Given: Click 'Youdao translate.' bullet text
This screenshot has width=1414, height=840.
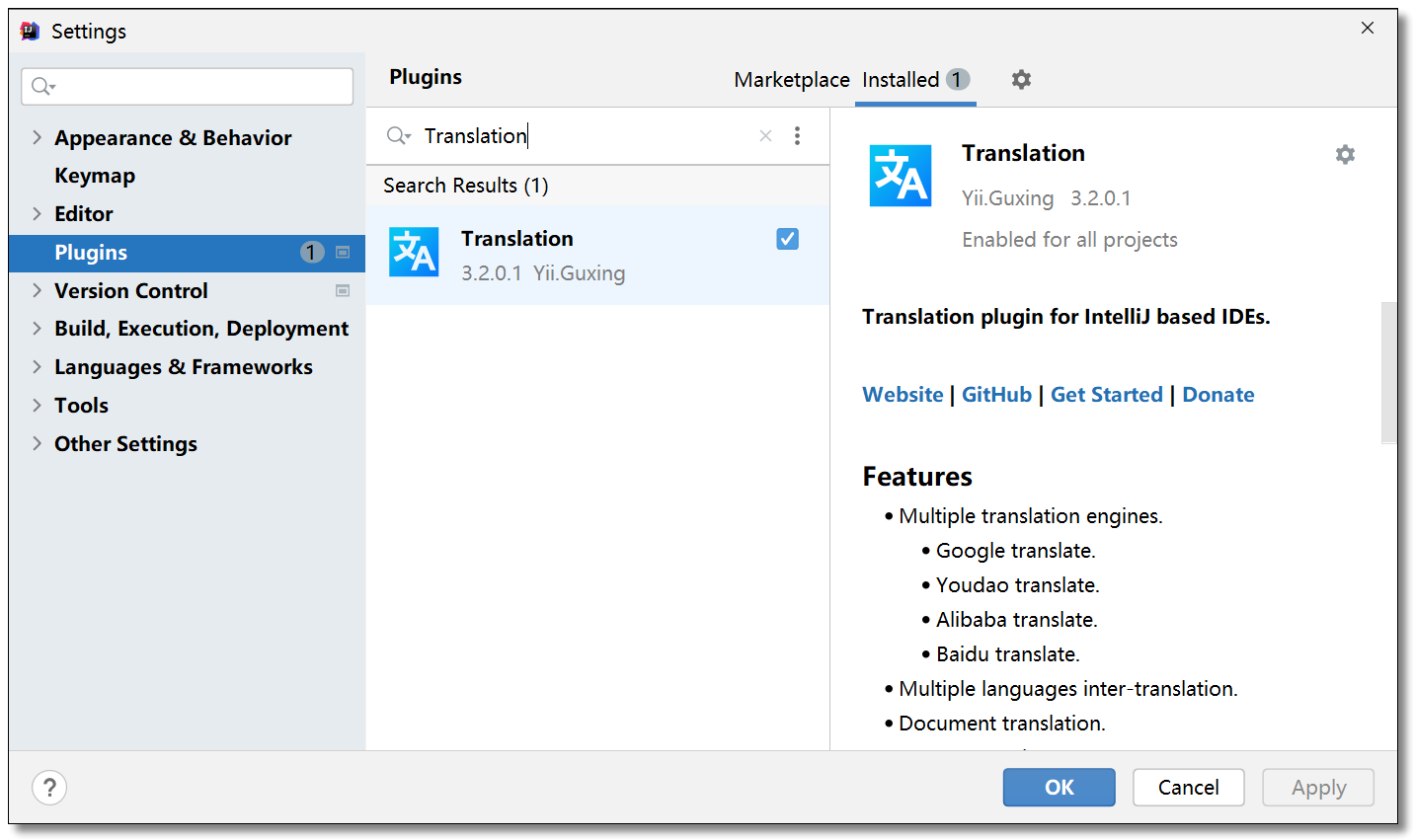Looking at the screenshot, I should point(1018,585).
